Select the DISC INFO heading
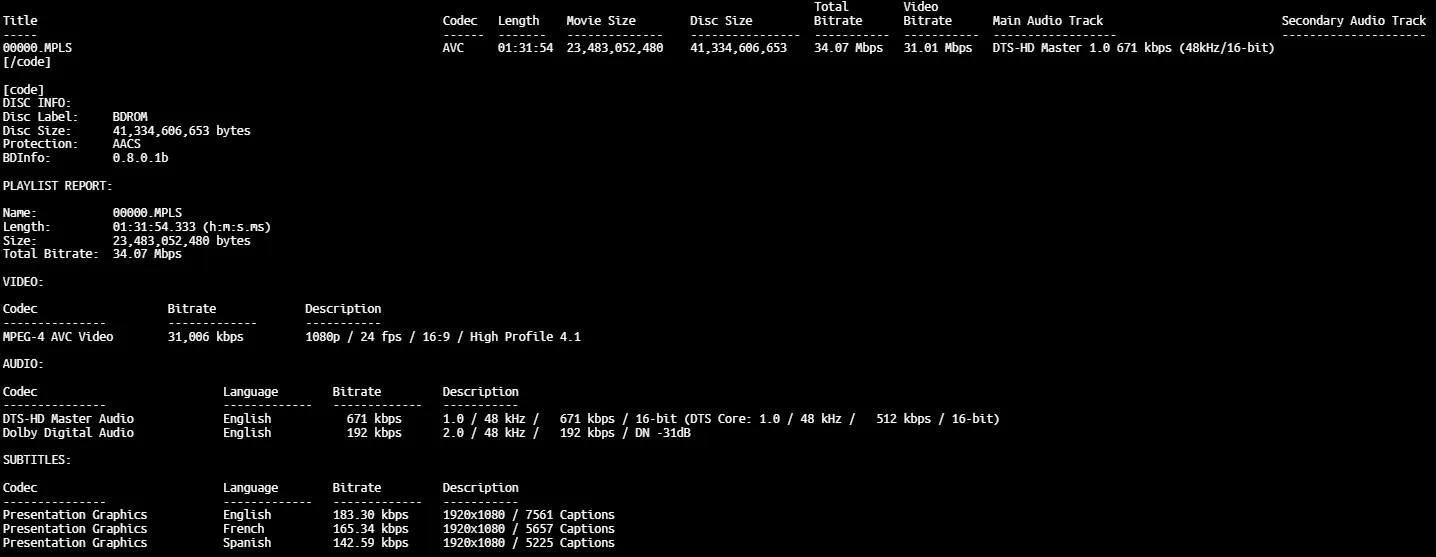Image resolution: width=1436 pixels, height=557 pixels. tap(37, 103)
